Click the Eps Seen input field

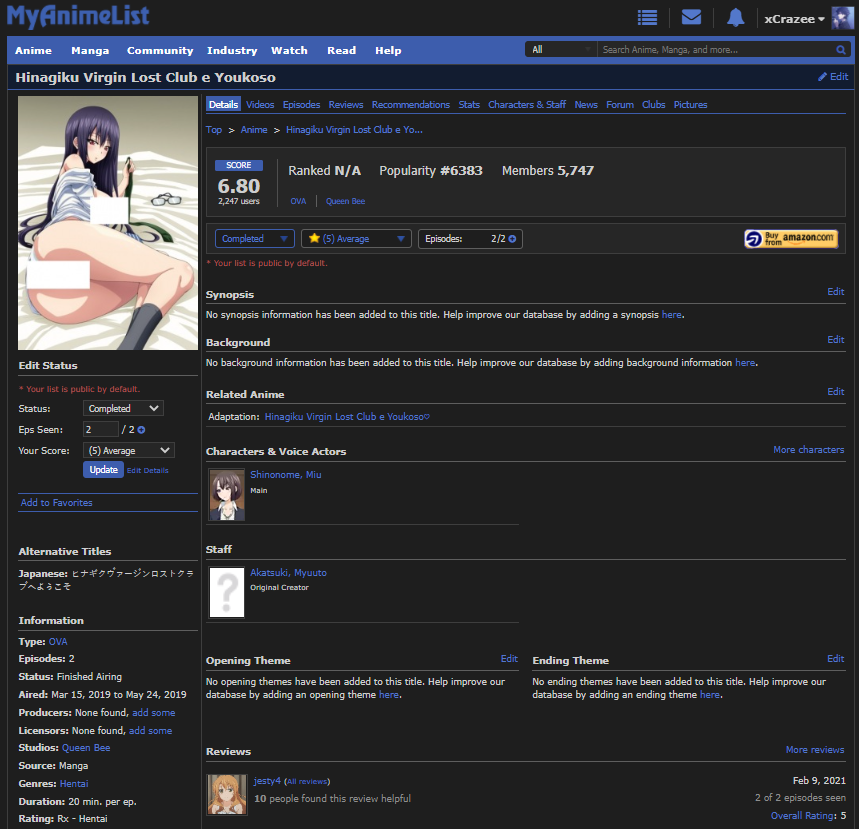coord(101,430)
